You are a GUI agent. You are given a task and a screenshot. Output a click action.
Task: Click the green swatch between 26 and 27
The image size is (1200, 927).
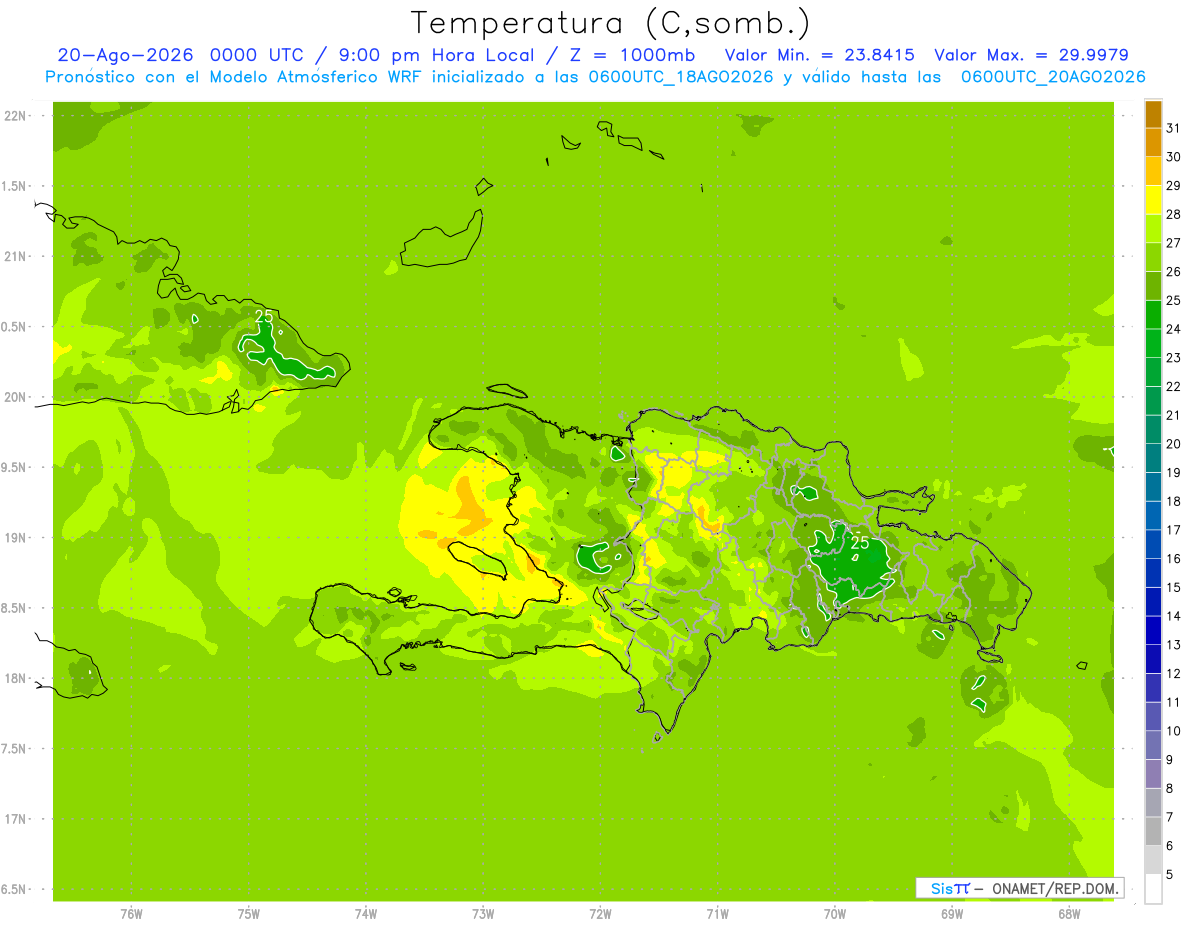(1153, 257)
